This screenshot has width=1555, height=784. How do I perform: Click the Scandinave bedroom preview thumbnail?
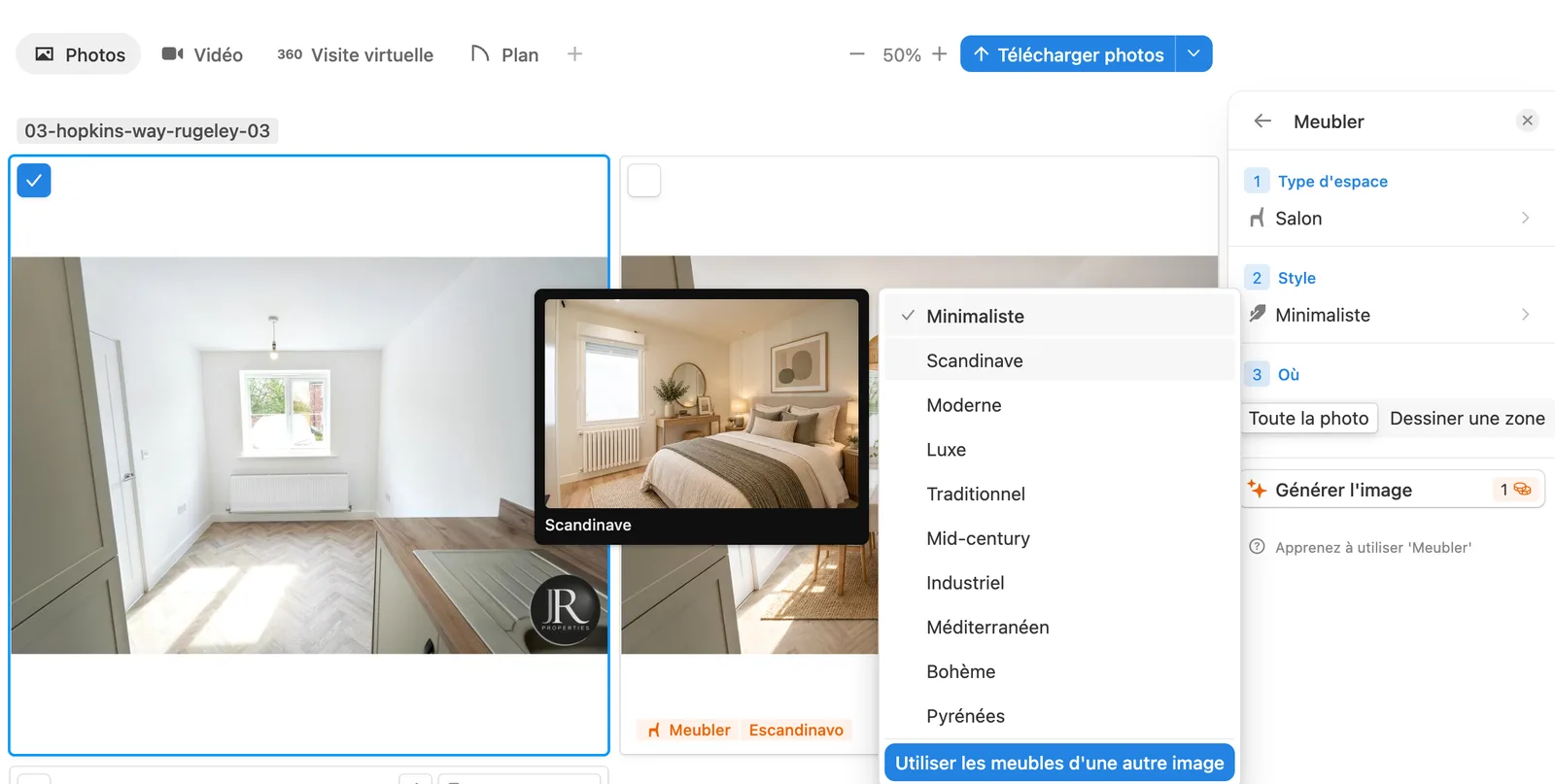(x=702, y=404)
